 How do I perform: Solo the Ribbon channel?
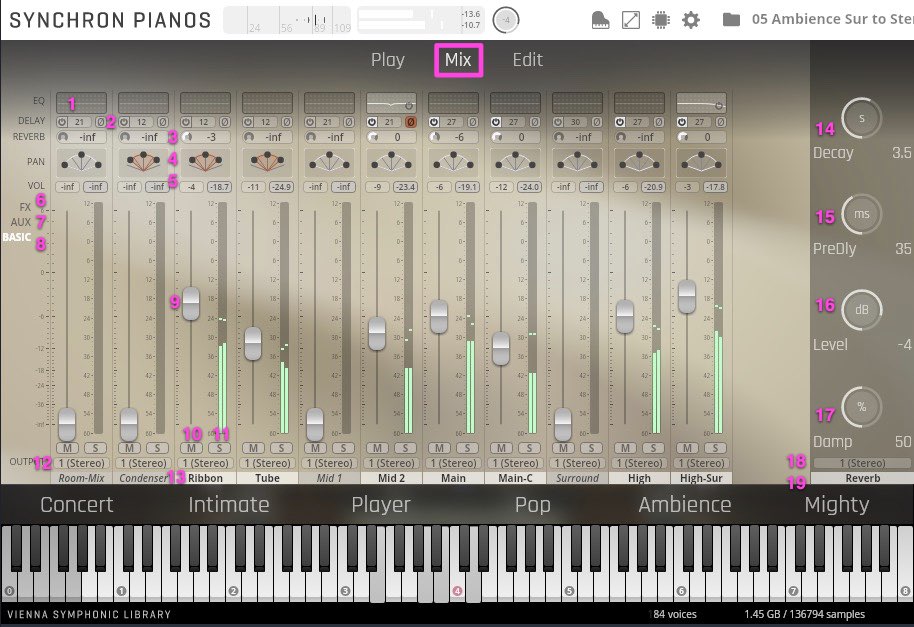pos(219,448)
